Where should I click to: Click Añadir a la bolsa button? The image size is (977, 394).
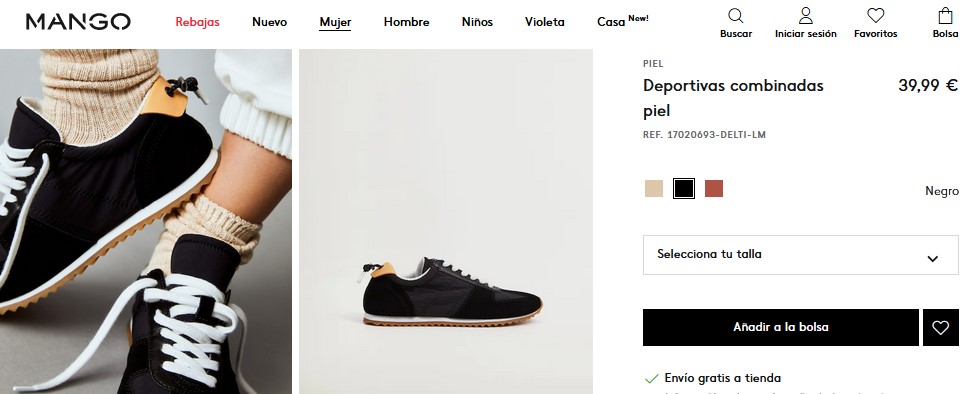[781, 327]
